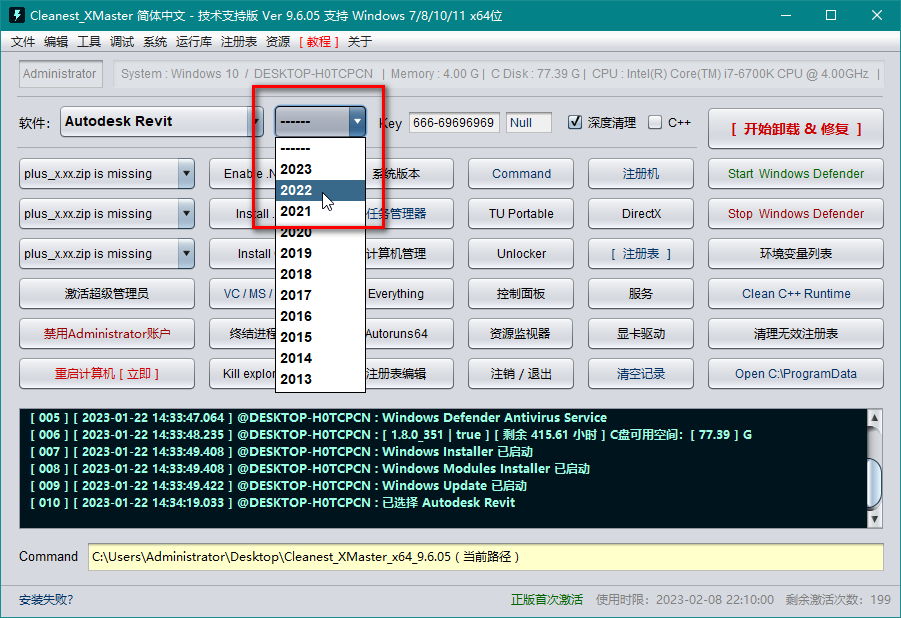
Task: Click the Null input field
Action: pyautogui.click(x=529, y=122)
